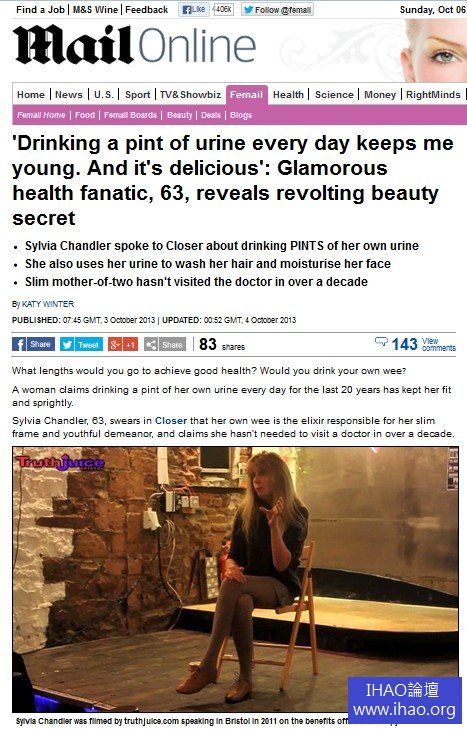The height and width of the screenshot is (729, 467).
Task: Open the Health tab
Action: 288,95
